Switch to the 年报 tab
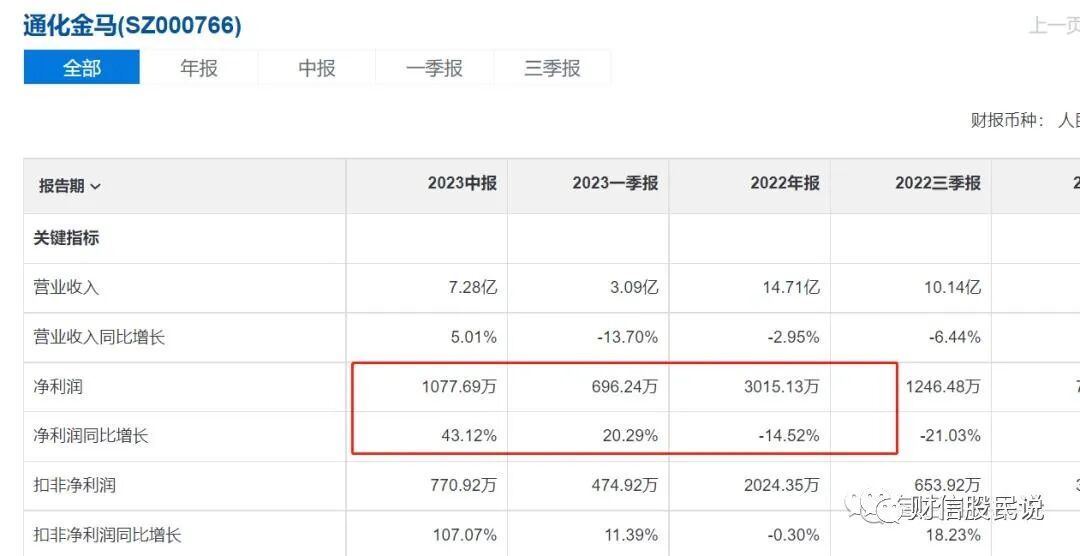The image size is (1080, 556). coord(199,67)
